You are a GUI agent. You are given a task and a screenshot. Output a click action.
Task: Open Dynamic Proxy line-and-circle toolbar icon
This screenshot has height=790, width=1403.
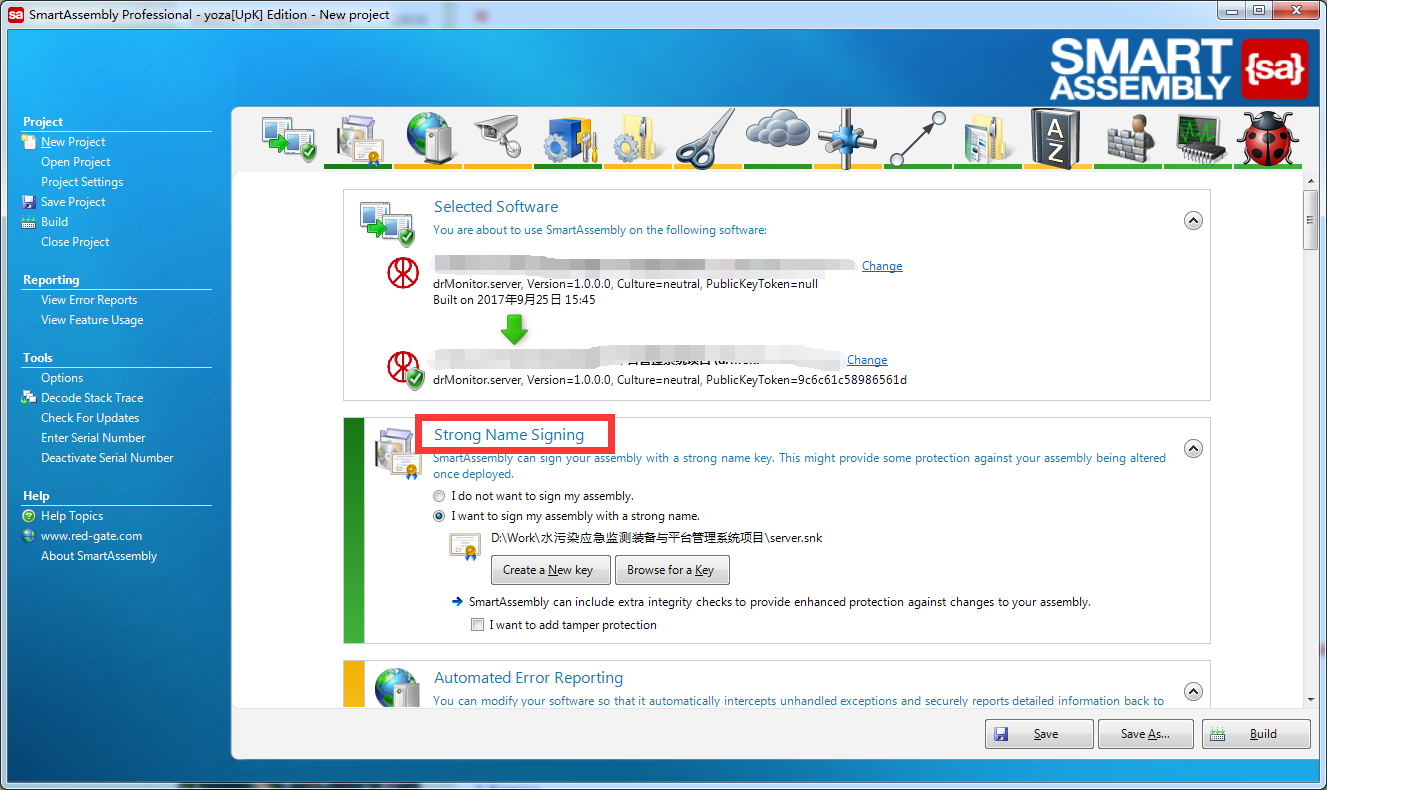917,138
